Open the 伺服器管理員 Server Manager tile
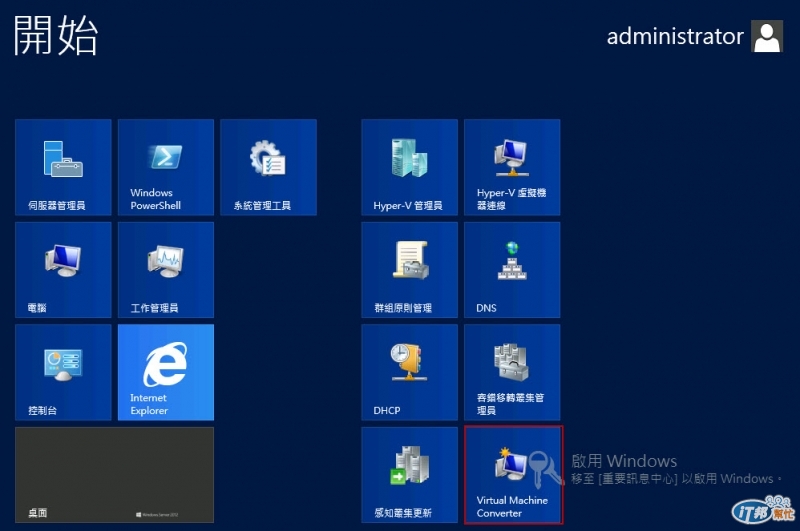The width and height of the screenshot is (800, 531). 63,167
